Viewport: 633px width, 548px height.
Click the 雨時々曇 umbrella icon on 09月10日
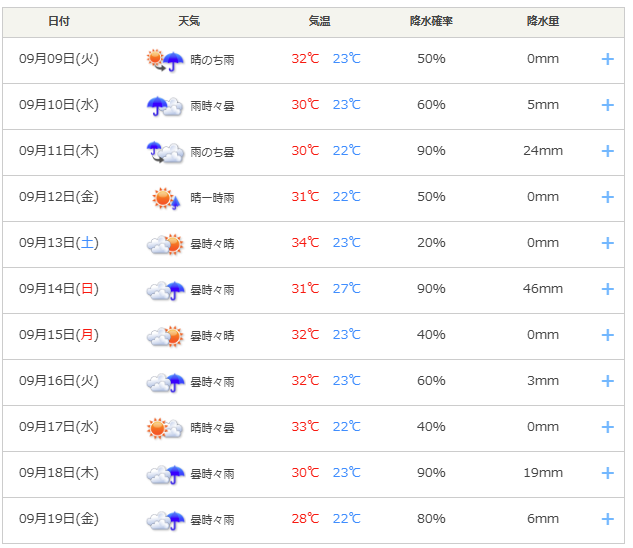(x=165, y=105)
